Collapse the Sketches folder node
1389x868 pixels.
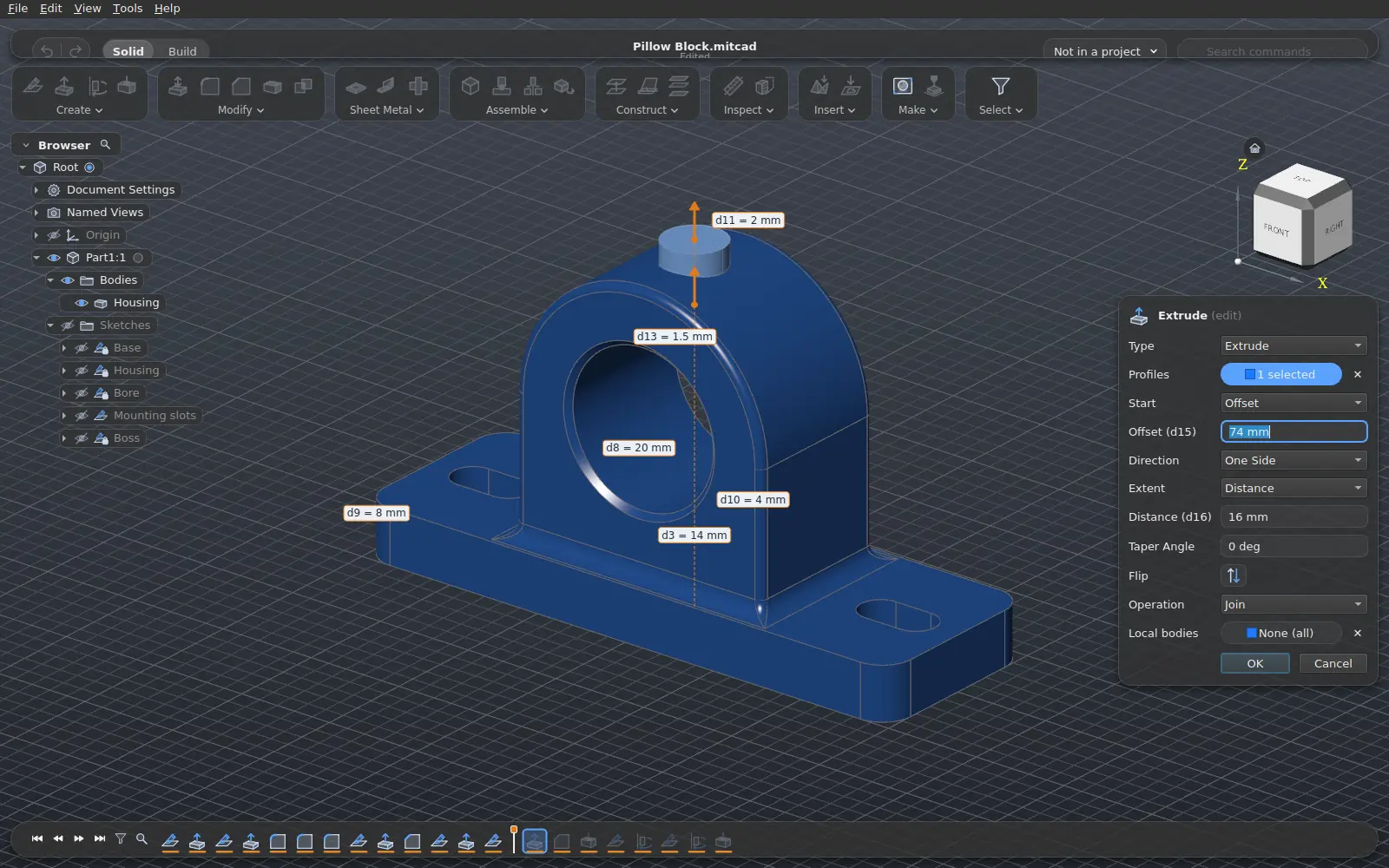pos(50,325)
